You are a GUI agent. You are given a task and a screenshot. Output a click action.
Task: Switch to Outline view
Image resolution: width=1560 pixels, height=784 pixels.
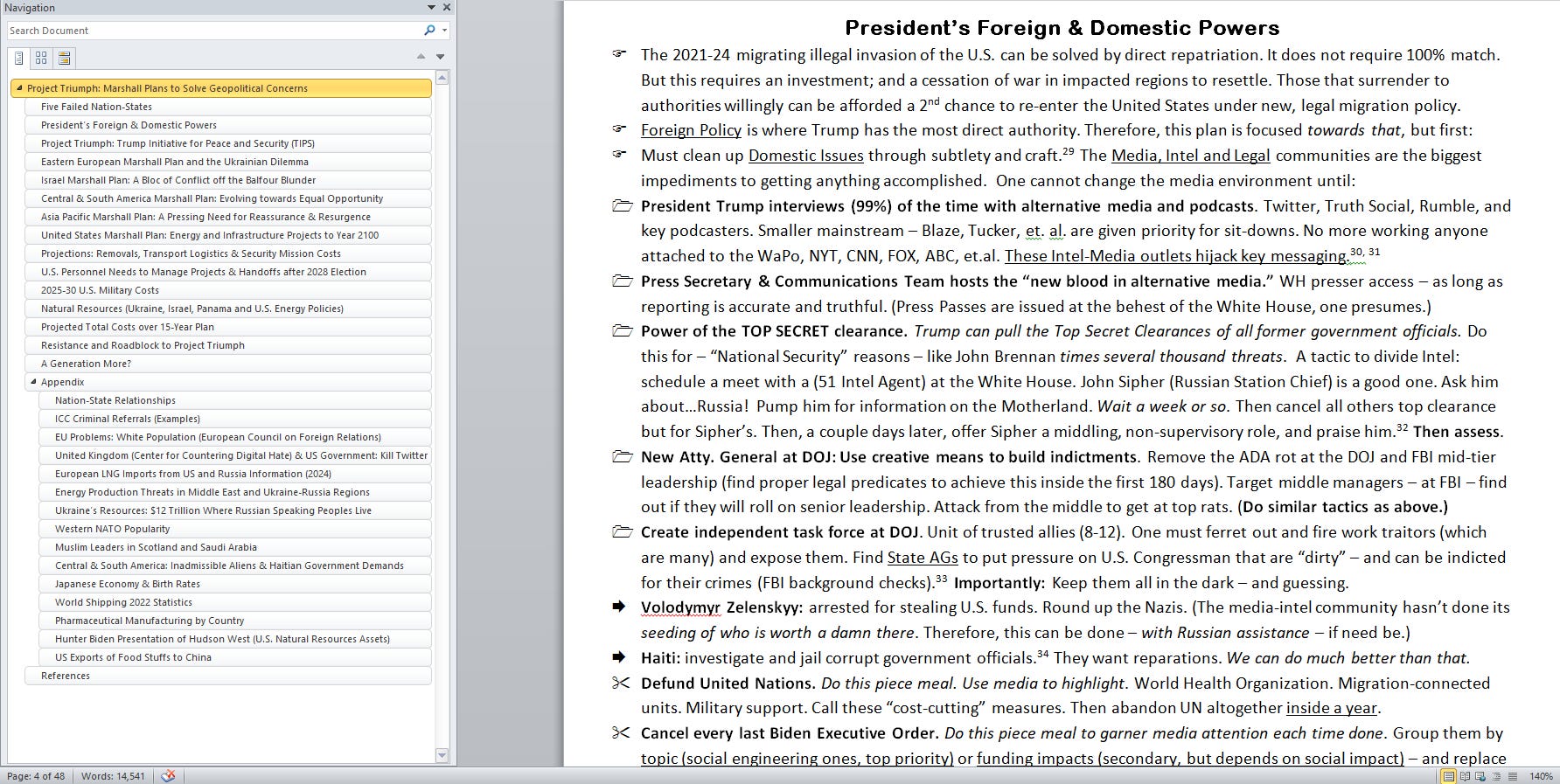point(1496,776)
